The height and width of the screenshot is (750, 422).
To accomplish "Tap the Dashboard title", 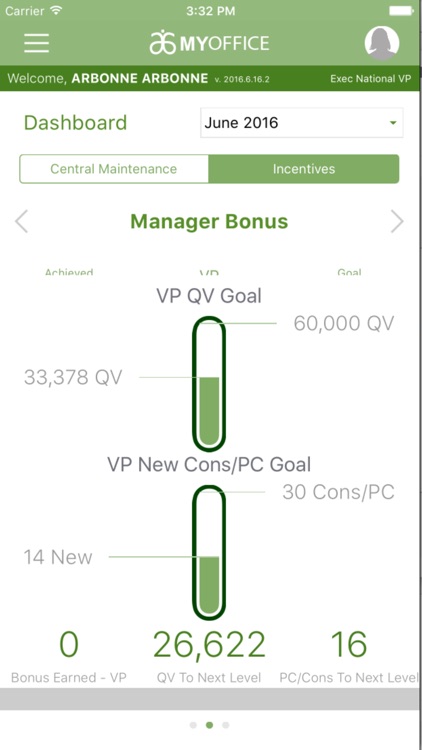I will (x=76, y=123).
